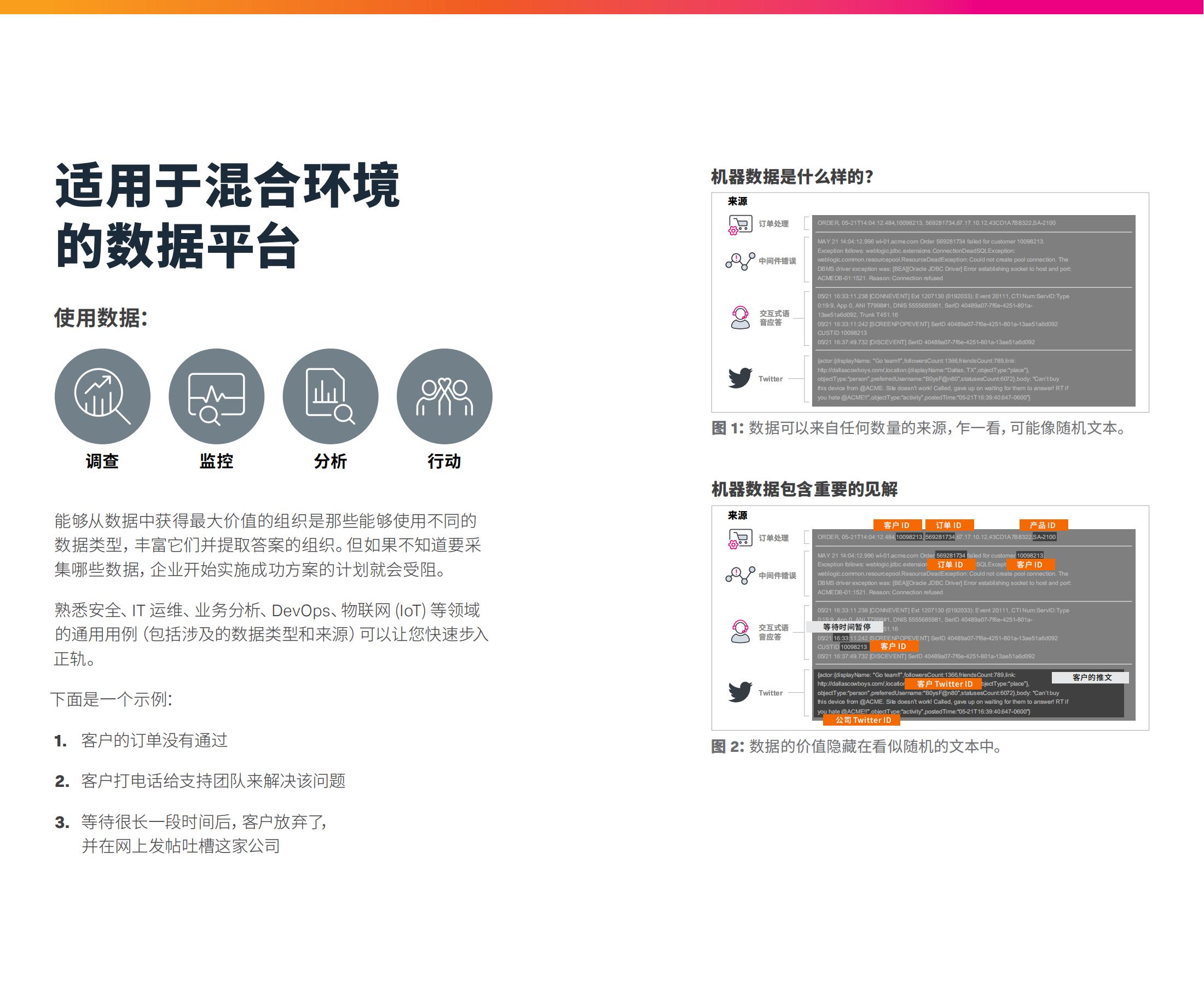
Task: Click list item 客户打电话给支持团队来解决该问题
Action: 213,781
